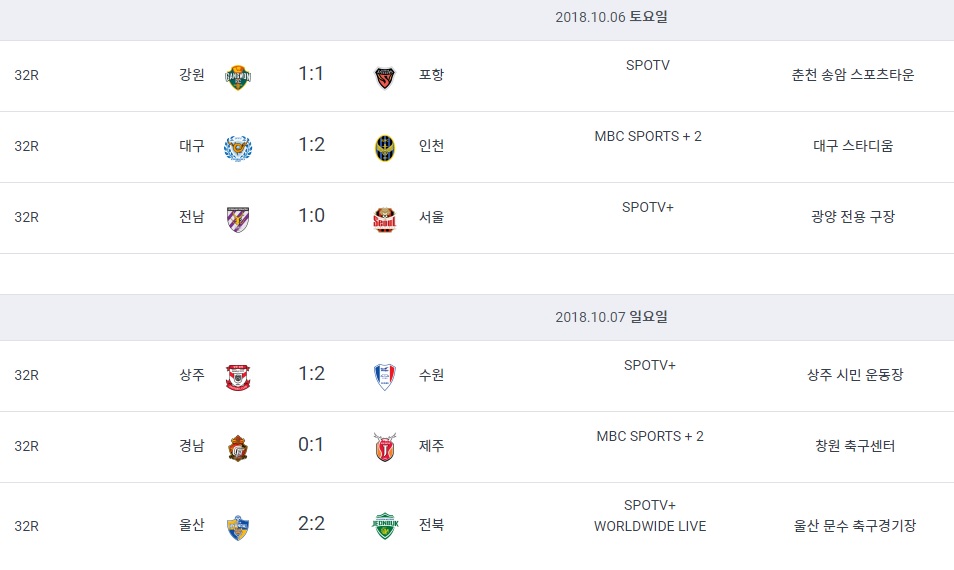The height and width of the screenshot is (570, 954).
Task: Click the Incheon United team crest
Action: (385, 148)
